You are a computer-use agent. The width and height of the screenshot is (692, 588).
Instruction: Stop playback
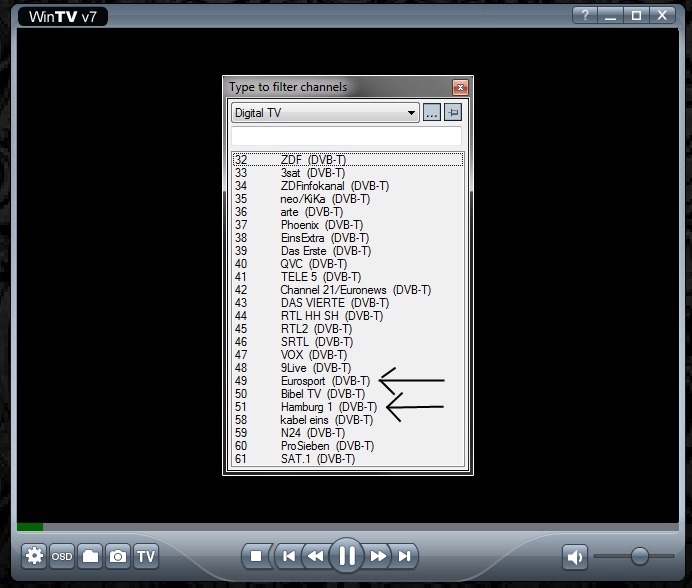[x=256, y=556]
